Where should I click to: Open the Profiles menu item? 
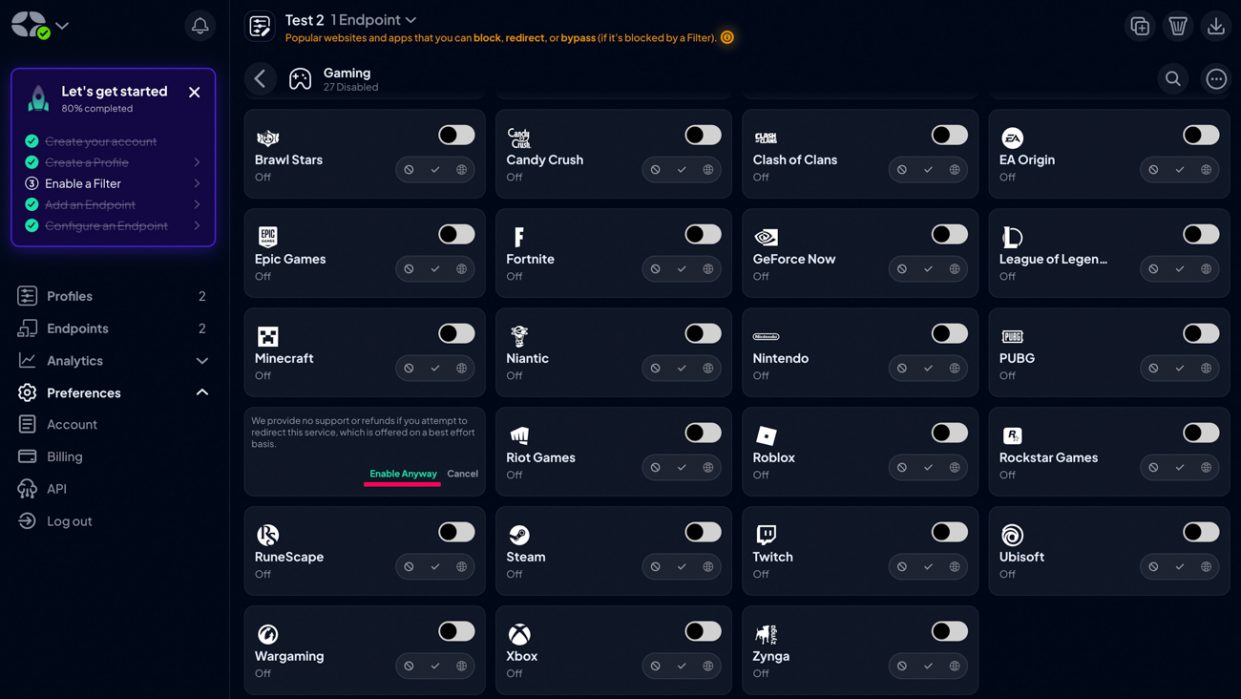point(70,296)
